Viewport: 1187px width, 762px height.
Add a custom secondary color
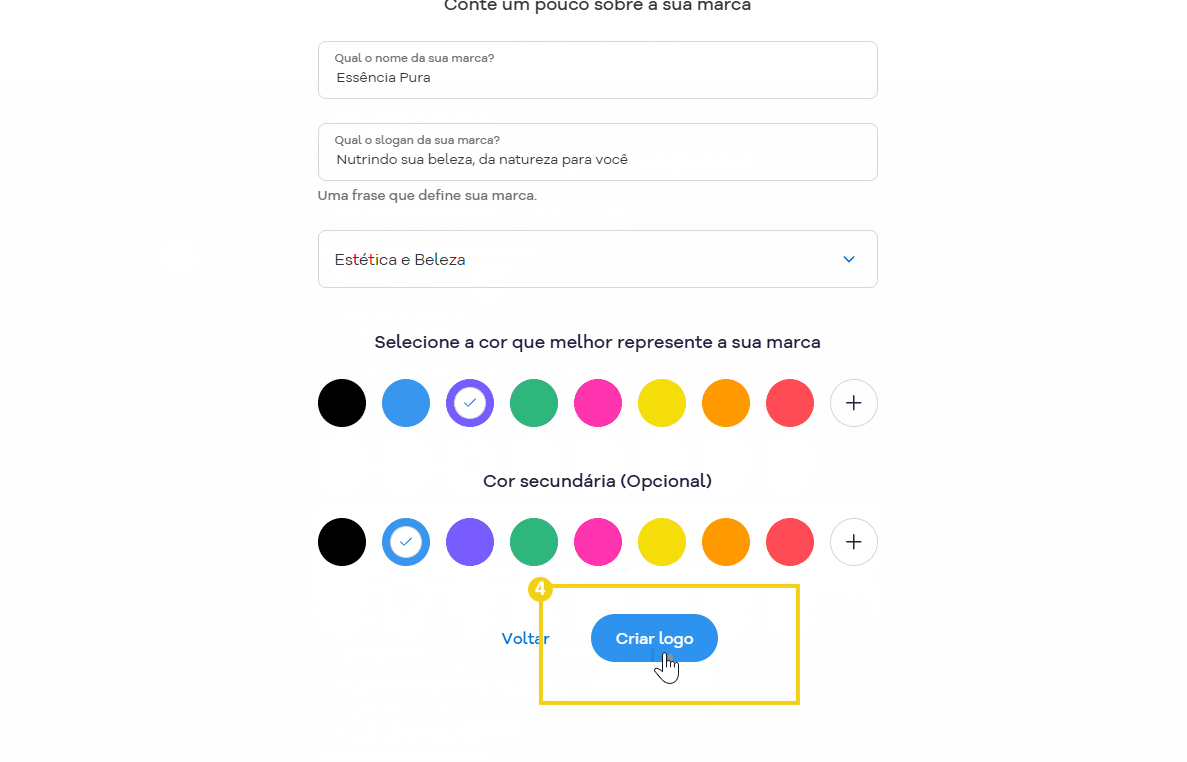[853, 542]
